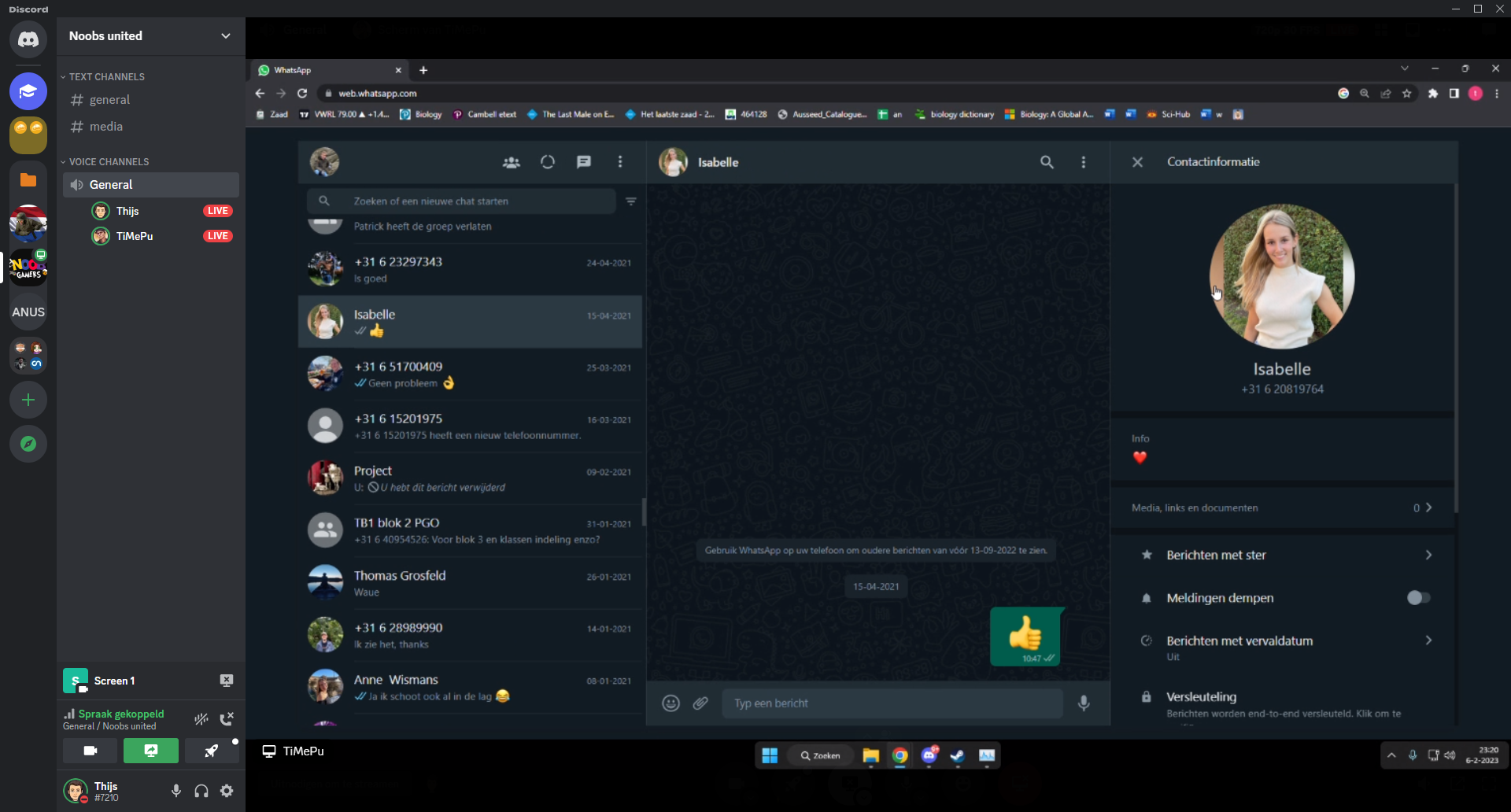Click the Add a Server plus icon

[x=28, y=400]
